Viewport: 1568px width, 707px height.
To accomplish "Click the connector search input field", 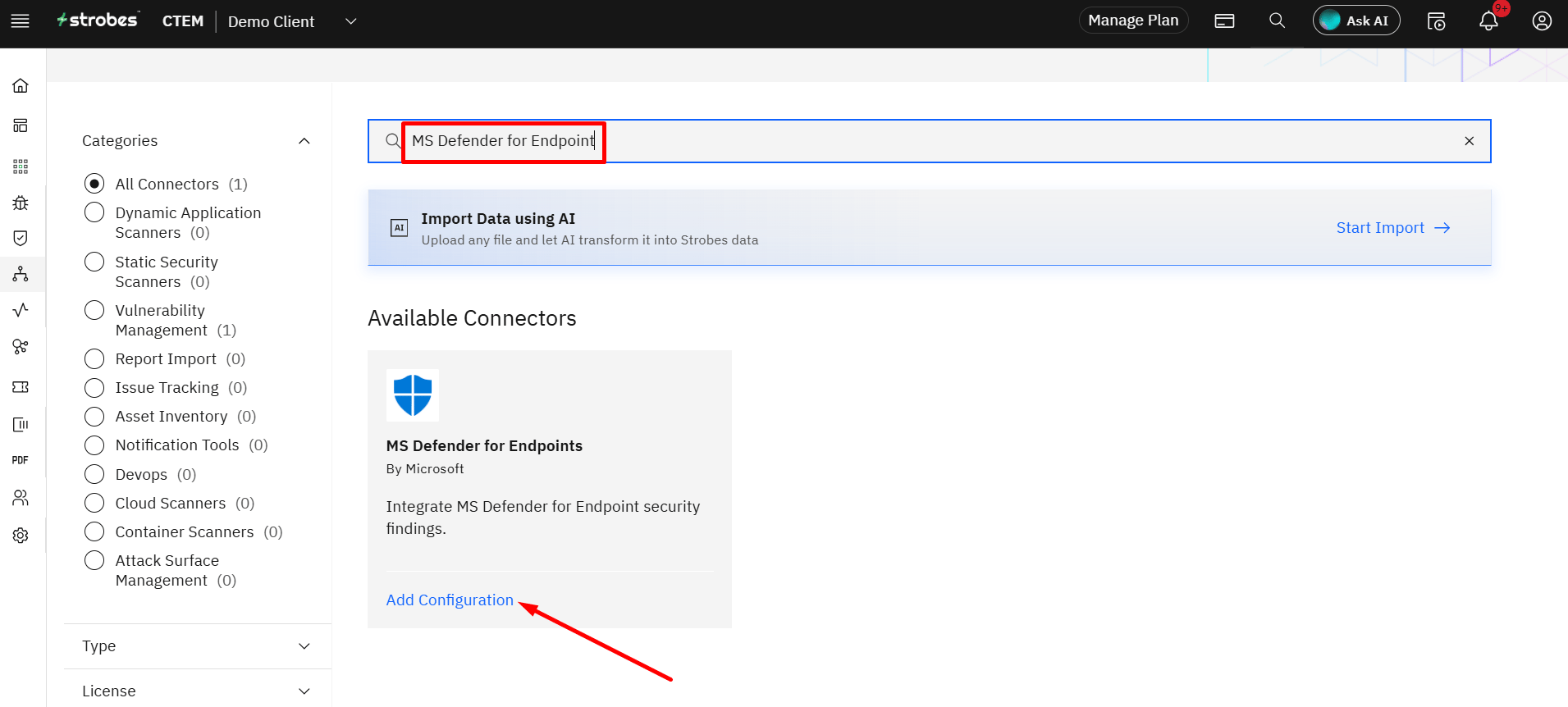I will [929, 141].
